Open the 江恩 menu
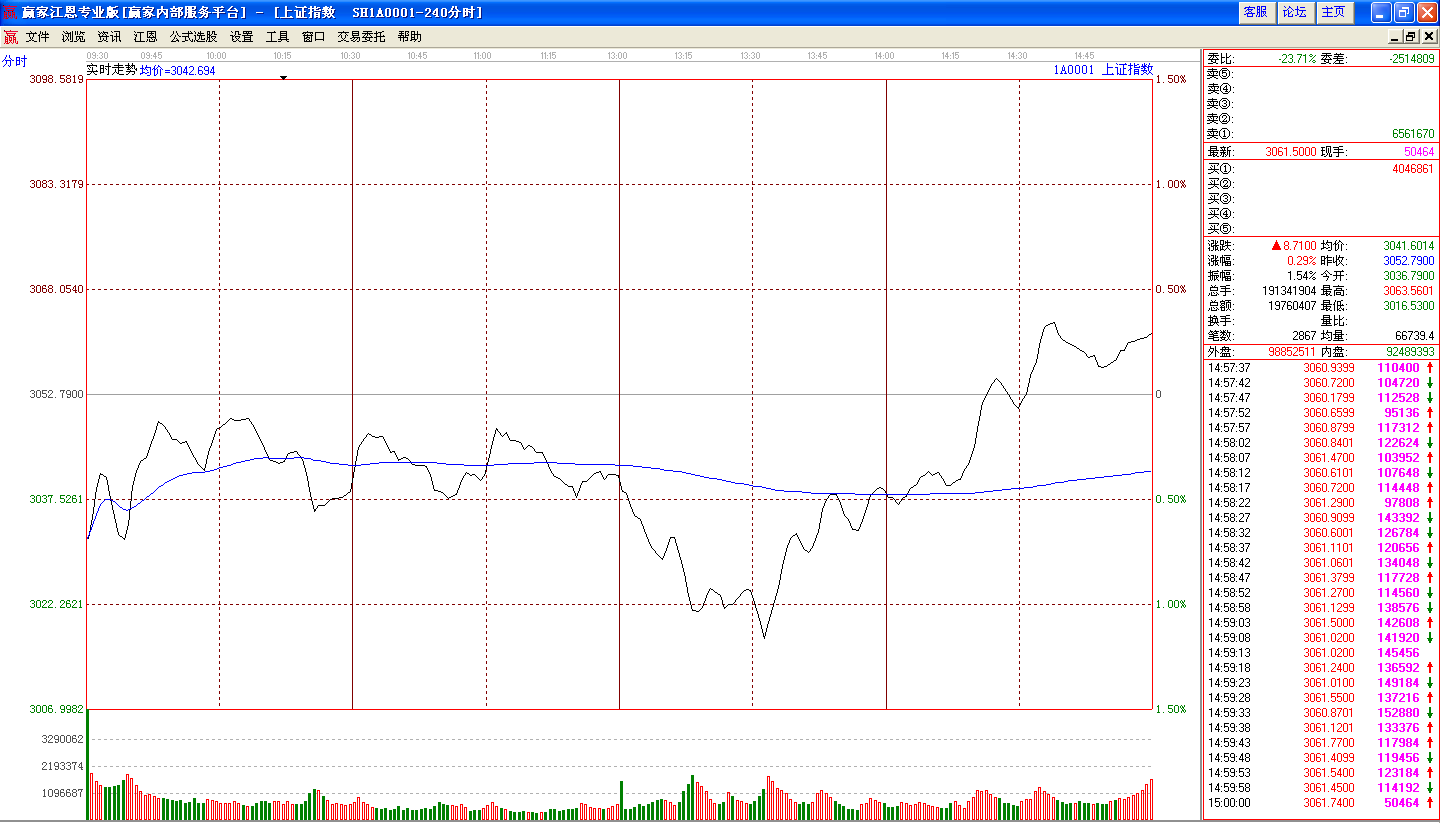 [x=145, y=37]
